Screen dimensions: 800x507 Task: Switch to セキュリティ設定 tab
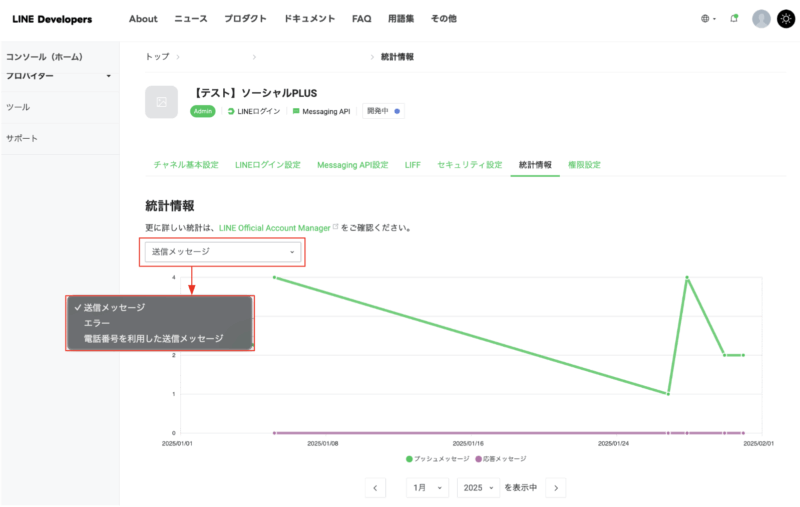[469, 165]
